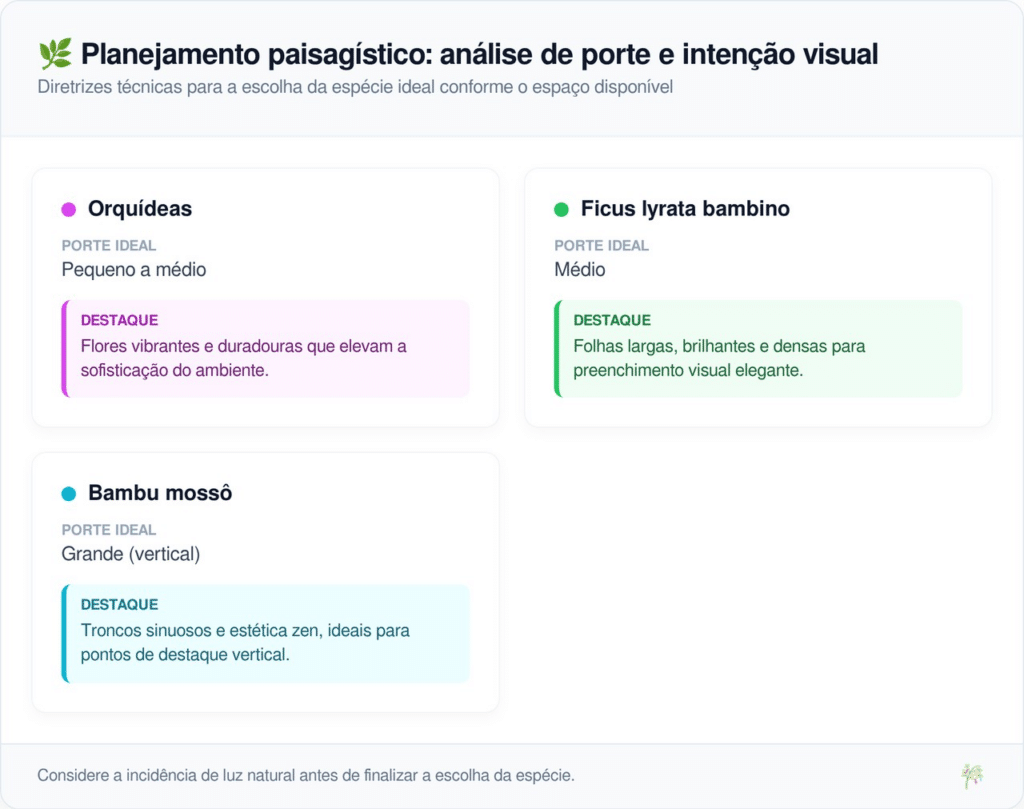Click the Destaque label in Ficus card
The height and width of the screenshot is (809, 1024).
pos(612,321)
